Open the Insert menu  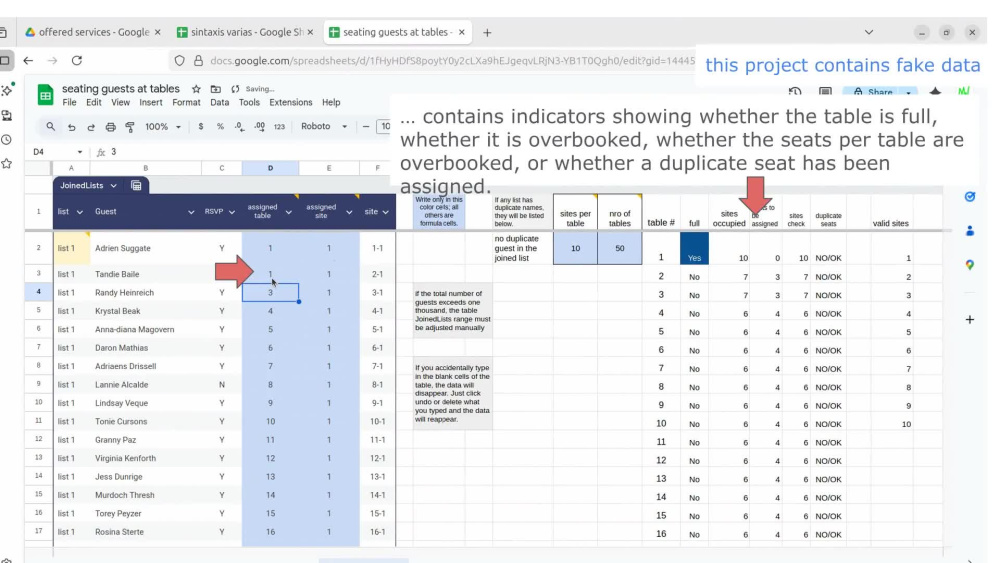(x=151, y=102)
